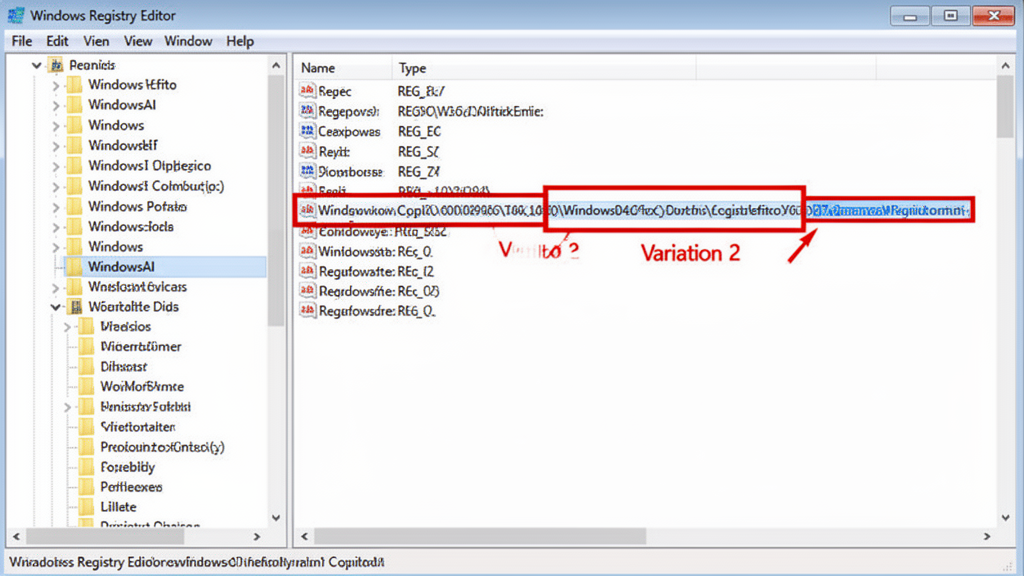Click tree pane scroll right arrow
This screenshot has height=576, width=1024.
pos(257,536)
